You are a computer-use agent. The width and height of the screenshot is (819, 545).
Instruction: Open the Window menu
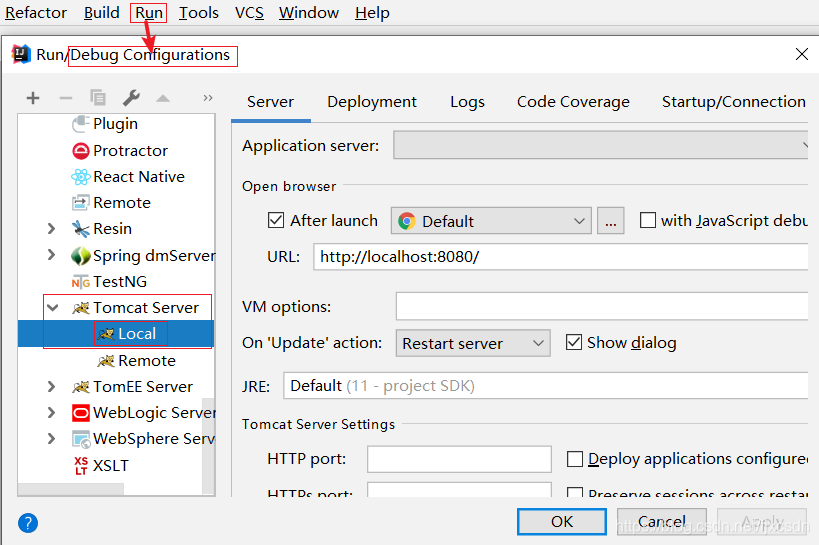tap(309, 13)
